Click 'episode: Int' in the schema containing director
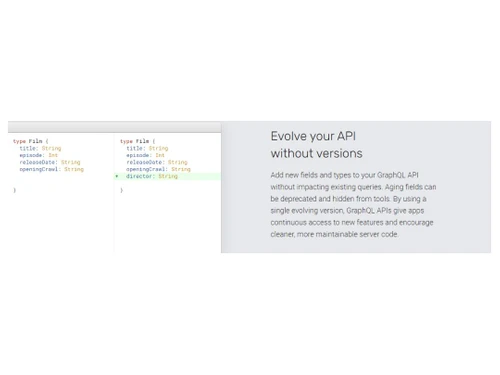This screenshot has width=500, height=375. (x=145, y=155)
